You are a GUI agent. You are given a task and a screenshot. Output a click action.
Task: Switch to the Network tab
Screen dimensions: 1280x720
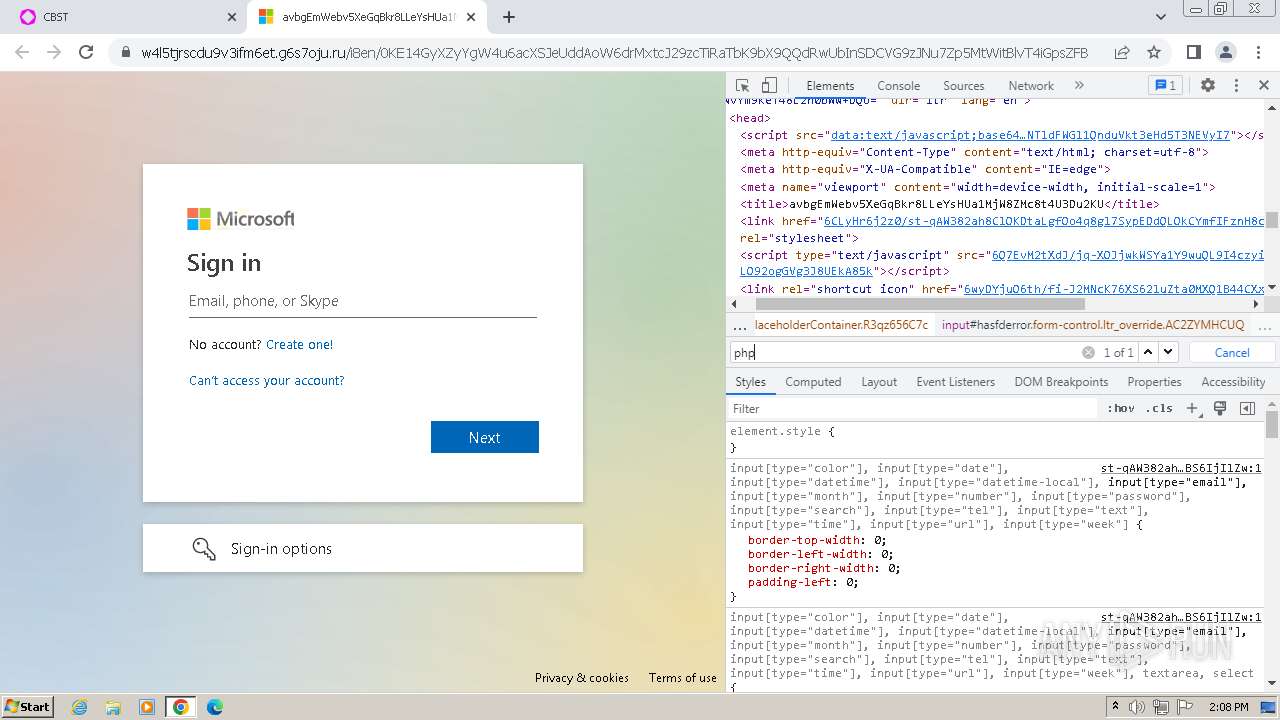point(1031,86)
